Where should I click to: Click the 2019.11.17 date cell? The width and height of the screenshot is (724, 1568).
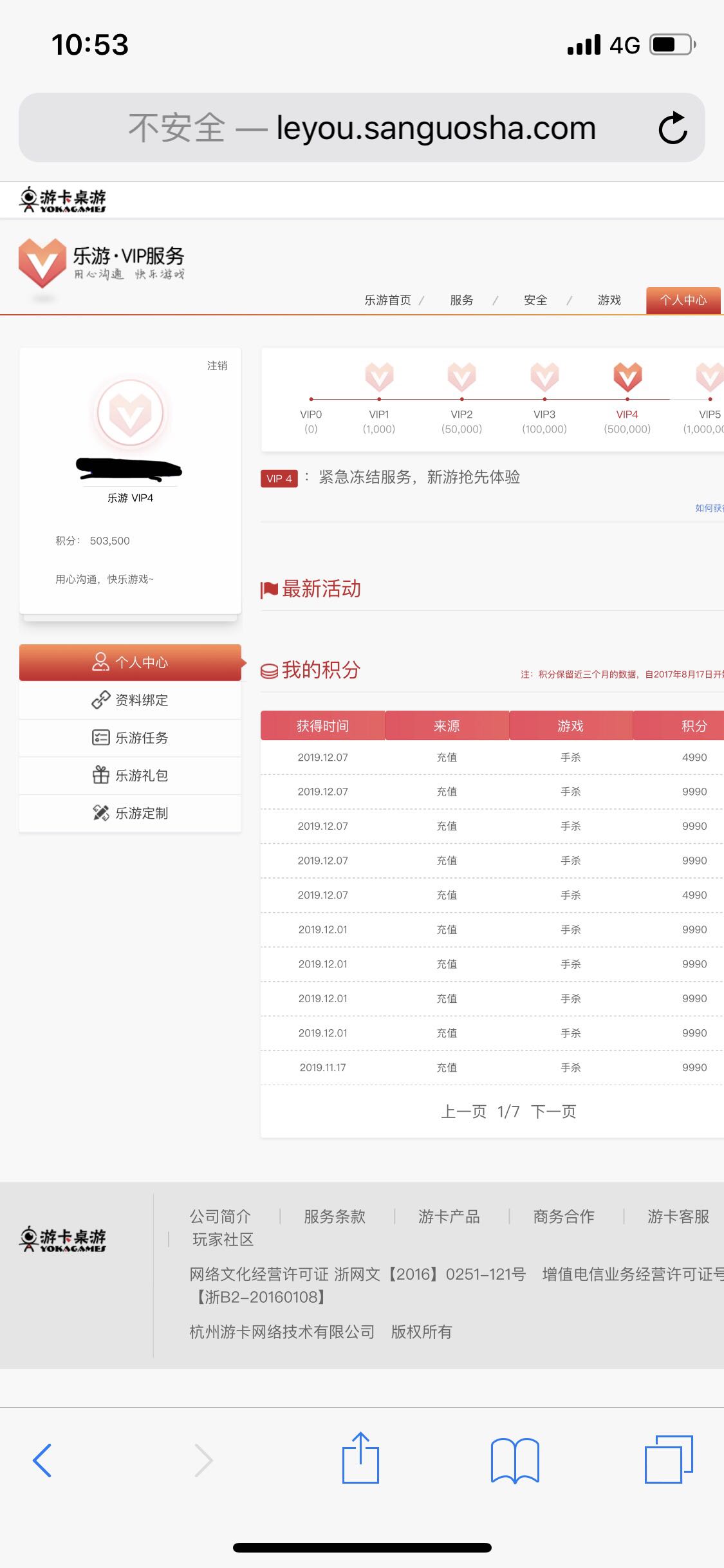pyautogui.click(x=322, y=1067)
